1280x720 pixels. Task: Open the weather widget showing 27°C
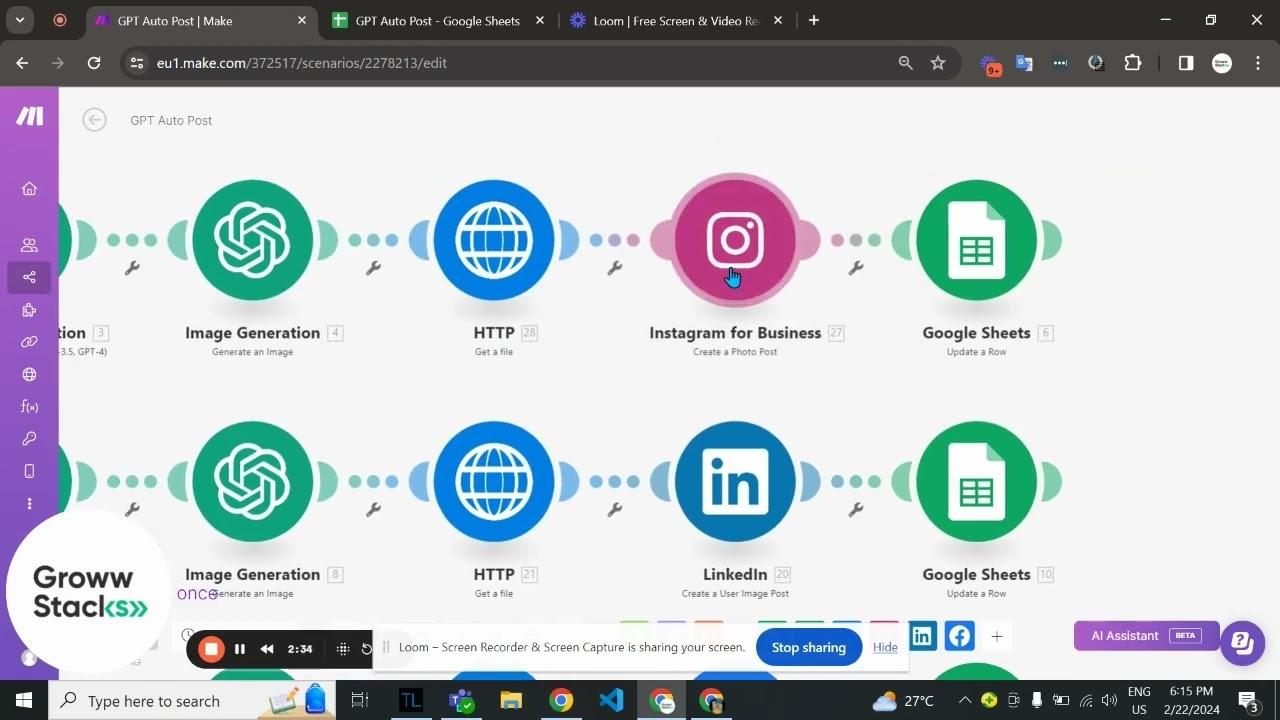pos(903,700)
